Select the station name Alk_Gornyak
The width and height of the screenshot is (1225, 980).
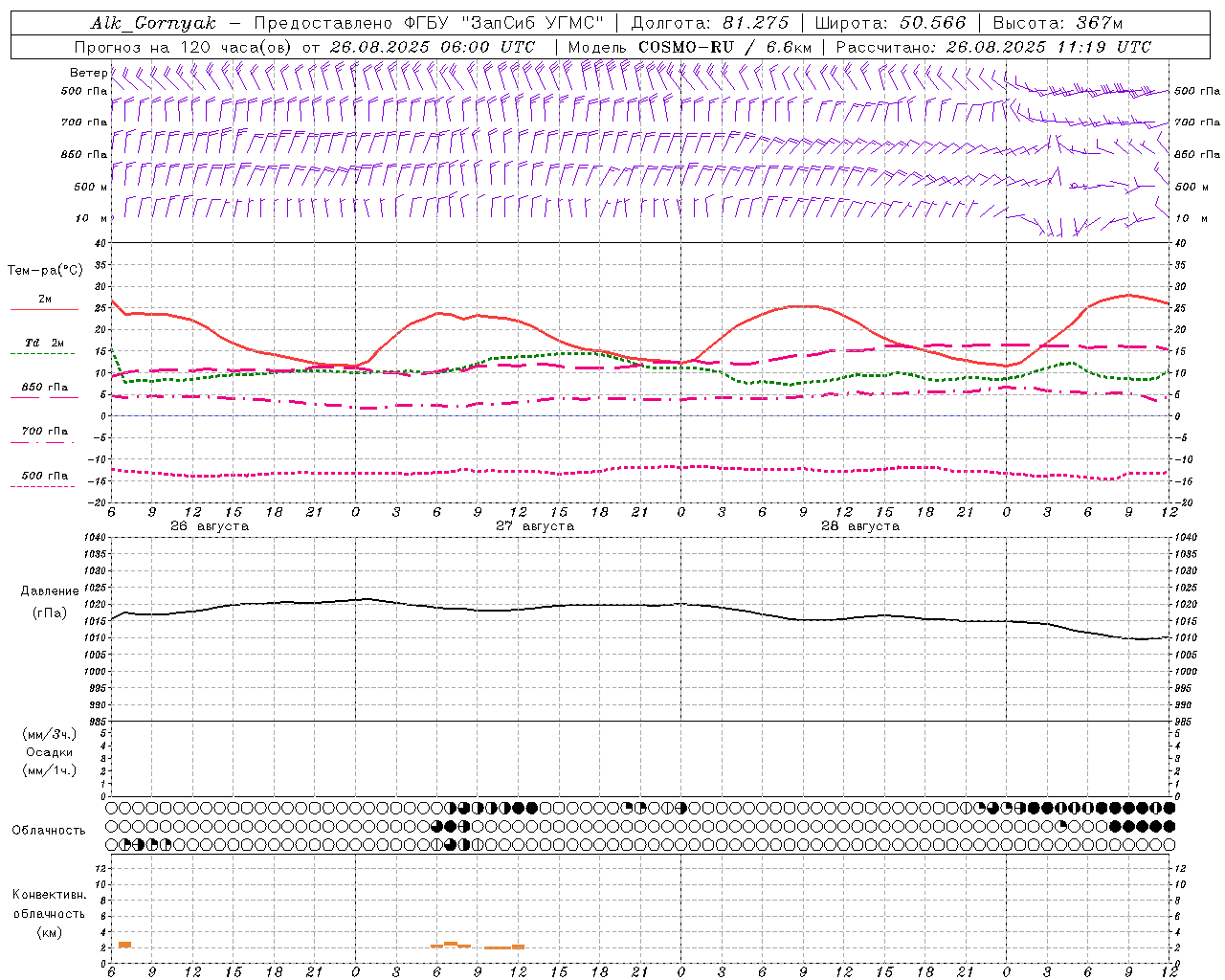153,23
